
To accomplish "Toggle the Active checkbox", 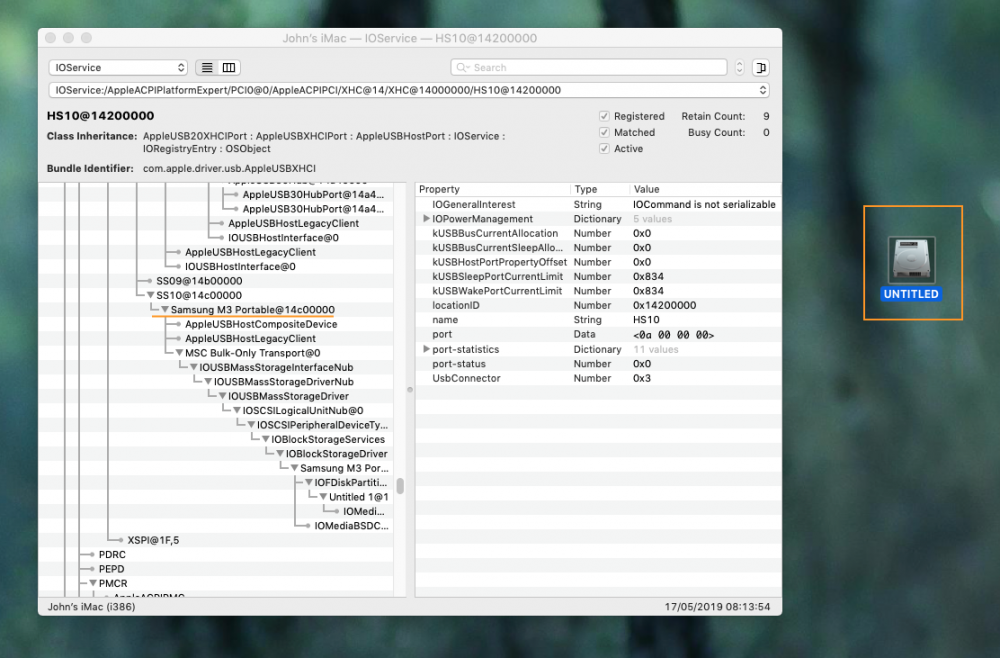I will click(604, 149).
